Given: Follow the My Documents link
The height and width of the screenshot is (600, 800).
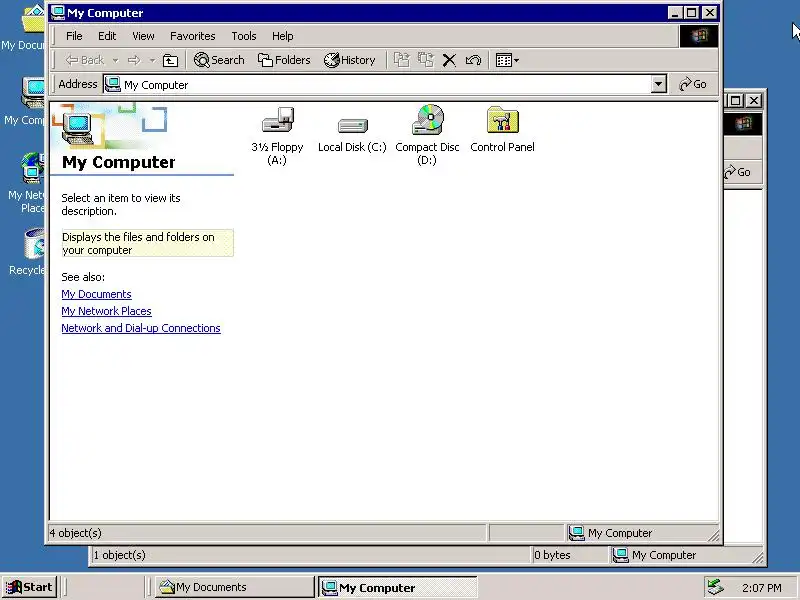Looking at the screenshot, I should pyautogui.click(x=96, y=294).
